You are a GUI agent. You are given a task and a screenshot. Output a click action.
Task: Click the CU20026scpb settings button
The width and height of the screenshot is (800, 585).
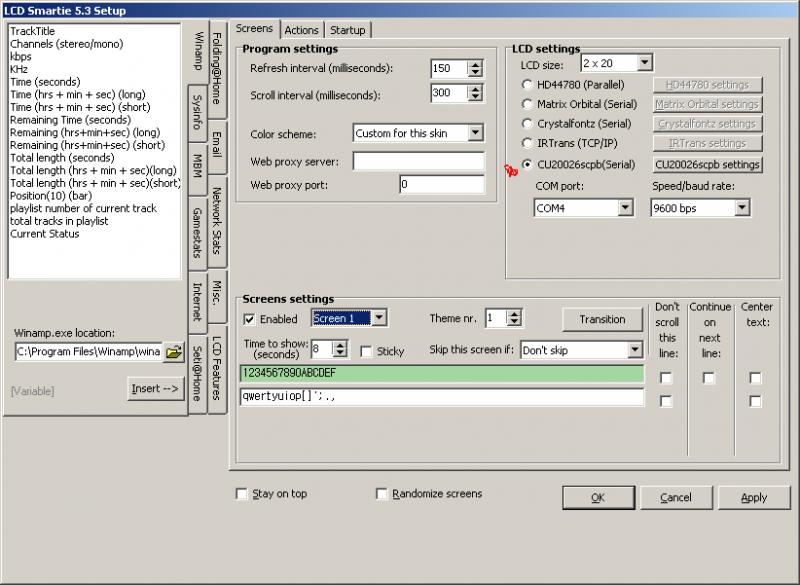[x=707, y=165]
